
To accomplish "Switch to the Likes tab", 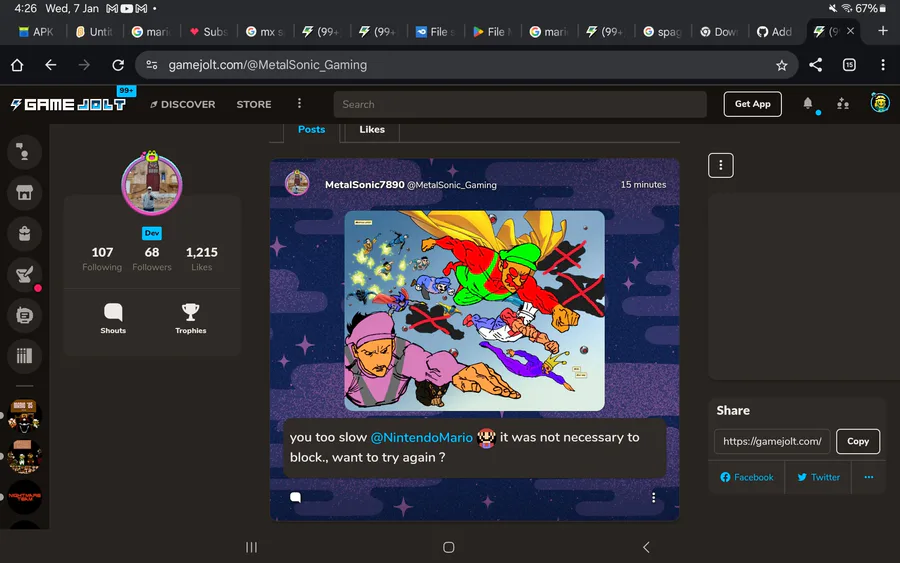I will [372, 130].
